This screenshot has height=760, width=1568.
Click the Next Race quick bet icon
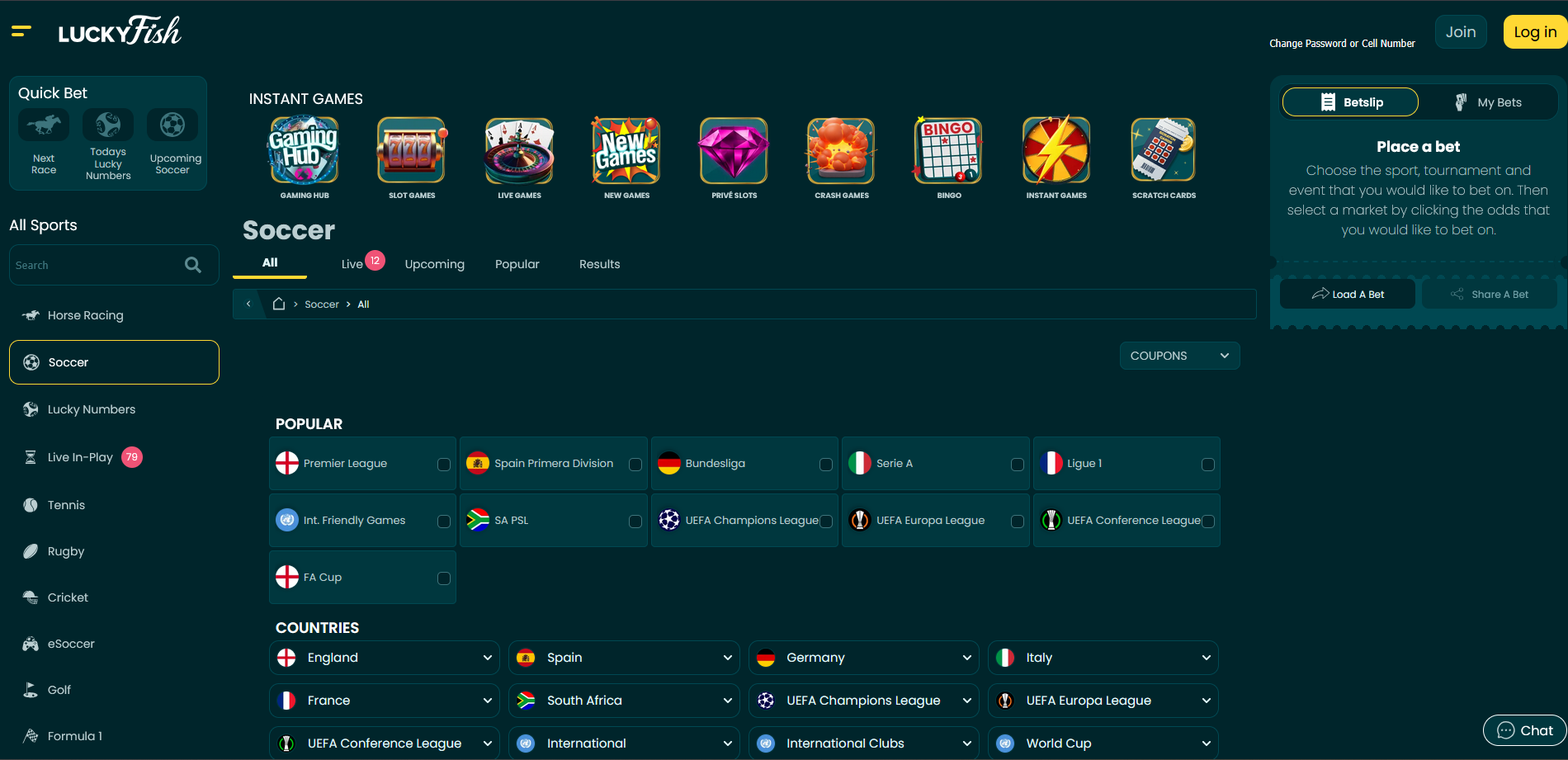(x=44, y=126)
